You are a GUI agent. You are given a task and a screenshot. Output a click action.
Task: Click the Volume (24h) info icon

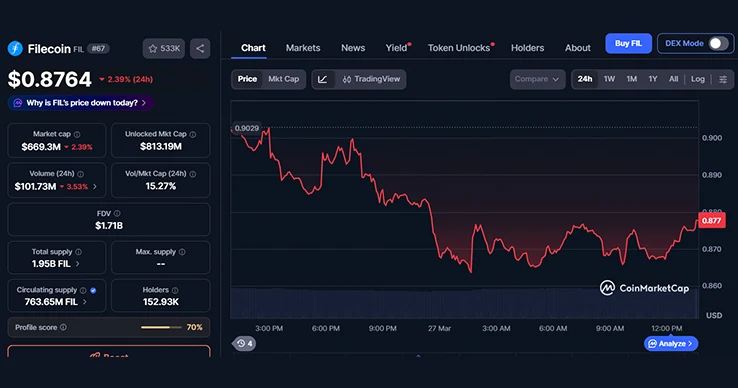[x=80, y=174]
